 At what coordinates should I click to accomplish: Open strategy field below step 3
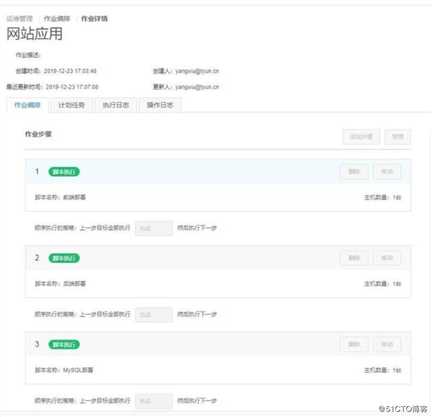pyautogui.click(x=154, y=401)
